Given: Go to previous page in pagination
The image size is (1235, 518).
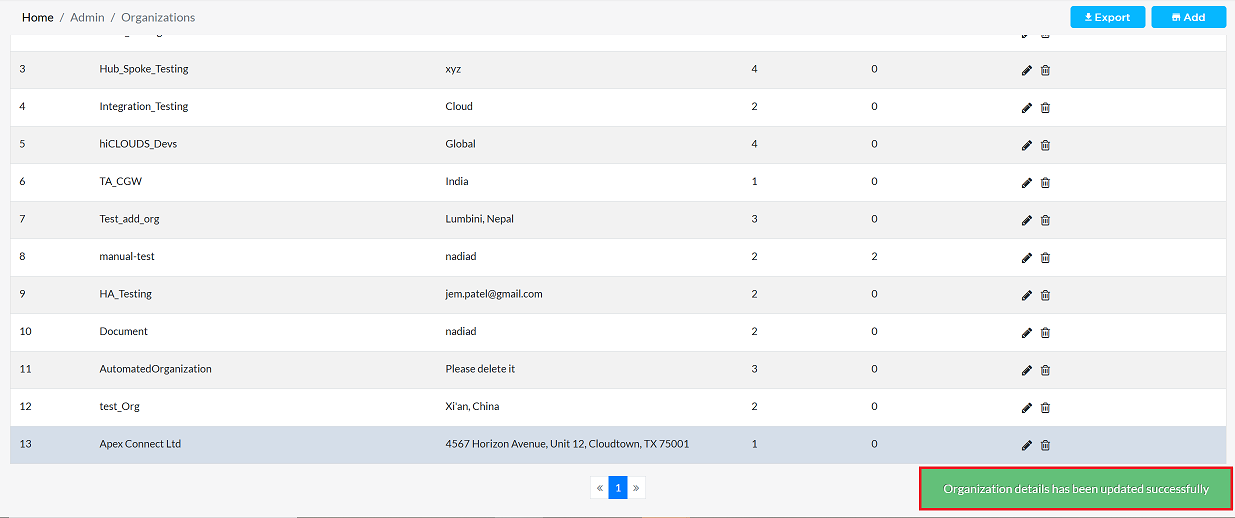Looking at the screenshot, I should pos(600,488).
